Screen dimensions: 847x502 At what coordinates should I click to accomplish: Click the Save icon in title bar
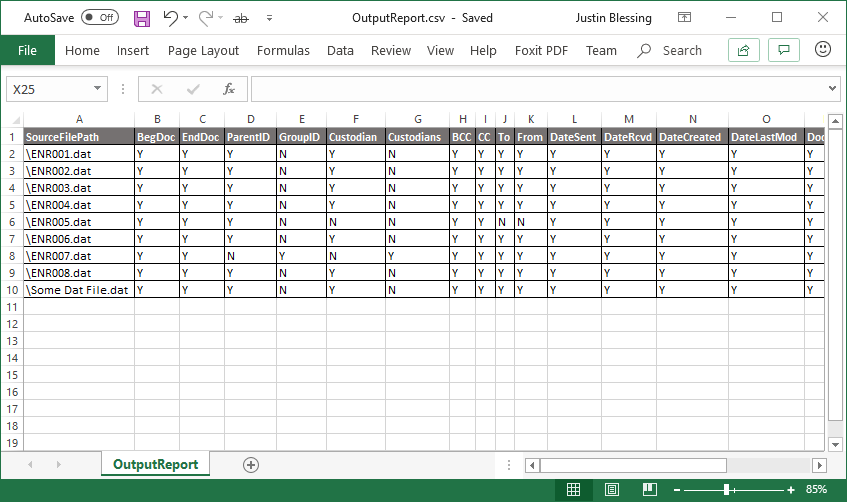142,18
